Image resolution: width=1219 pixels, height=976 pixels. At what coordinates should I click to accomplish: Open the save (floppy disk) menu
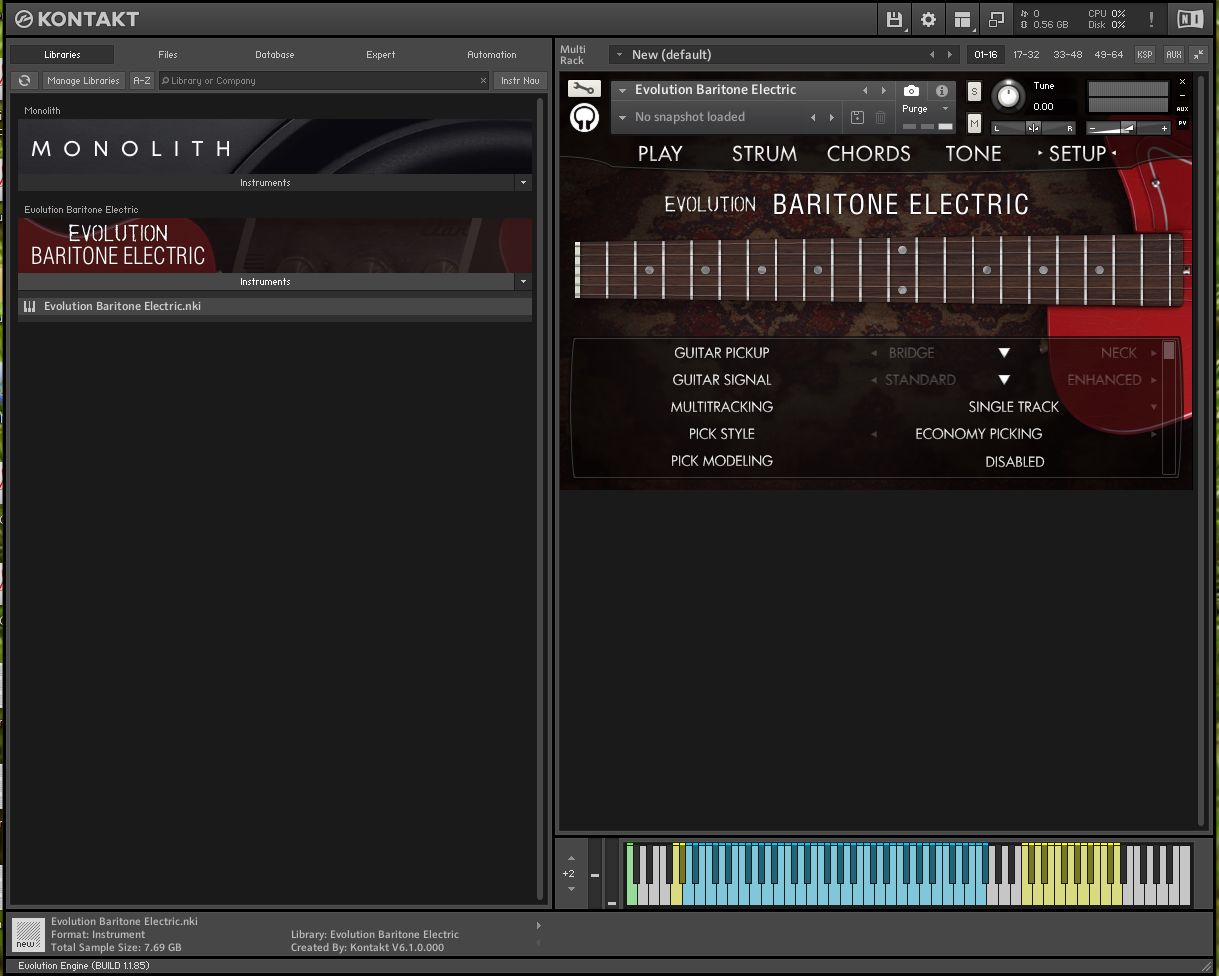[x=895, y=19]
